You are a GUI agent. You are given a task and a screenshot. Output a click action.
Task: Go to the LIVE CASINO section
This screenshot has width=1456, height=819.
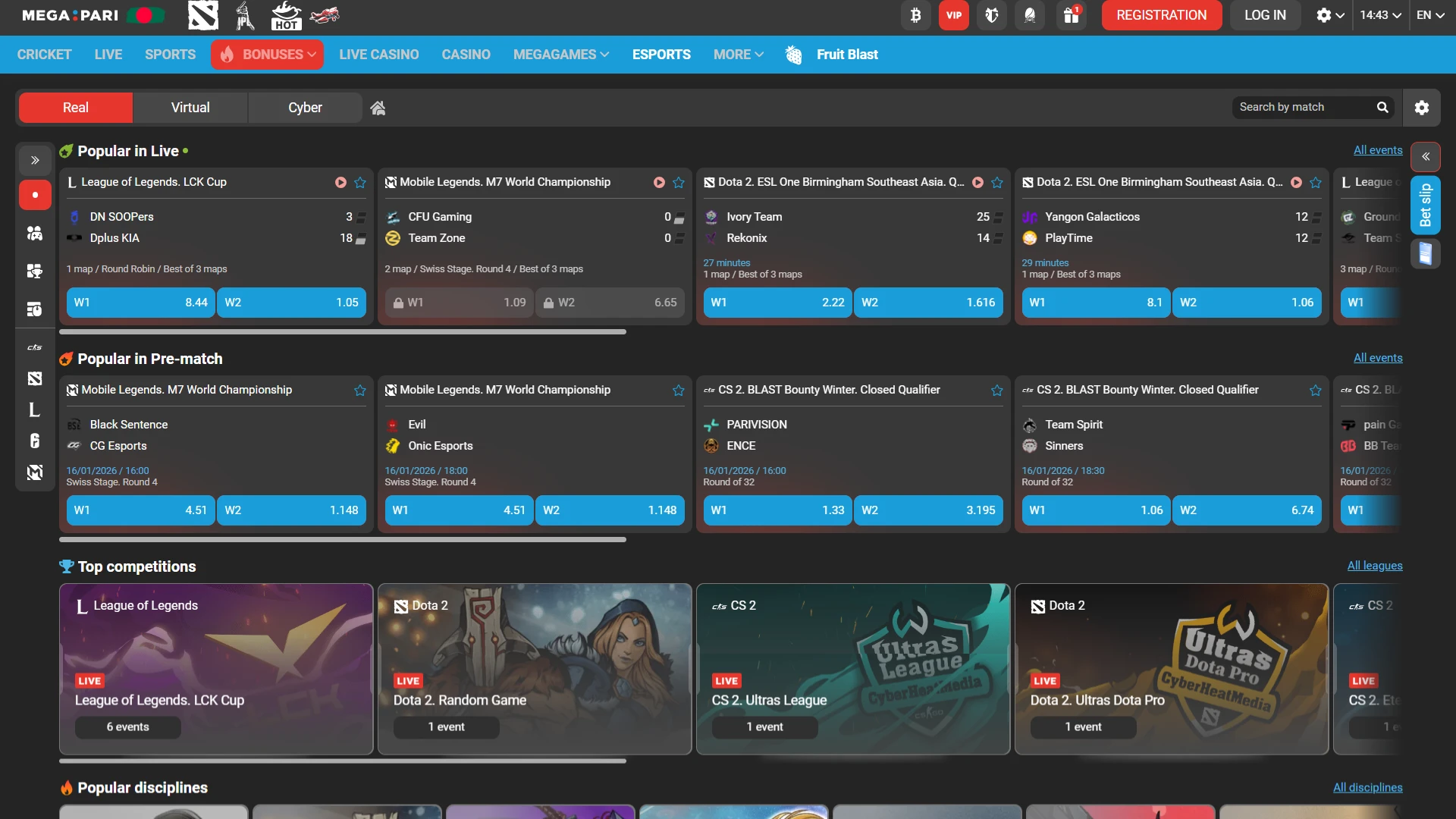click(378, 54)
